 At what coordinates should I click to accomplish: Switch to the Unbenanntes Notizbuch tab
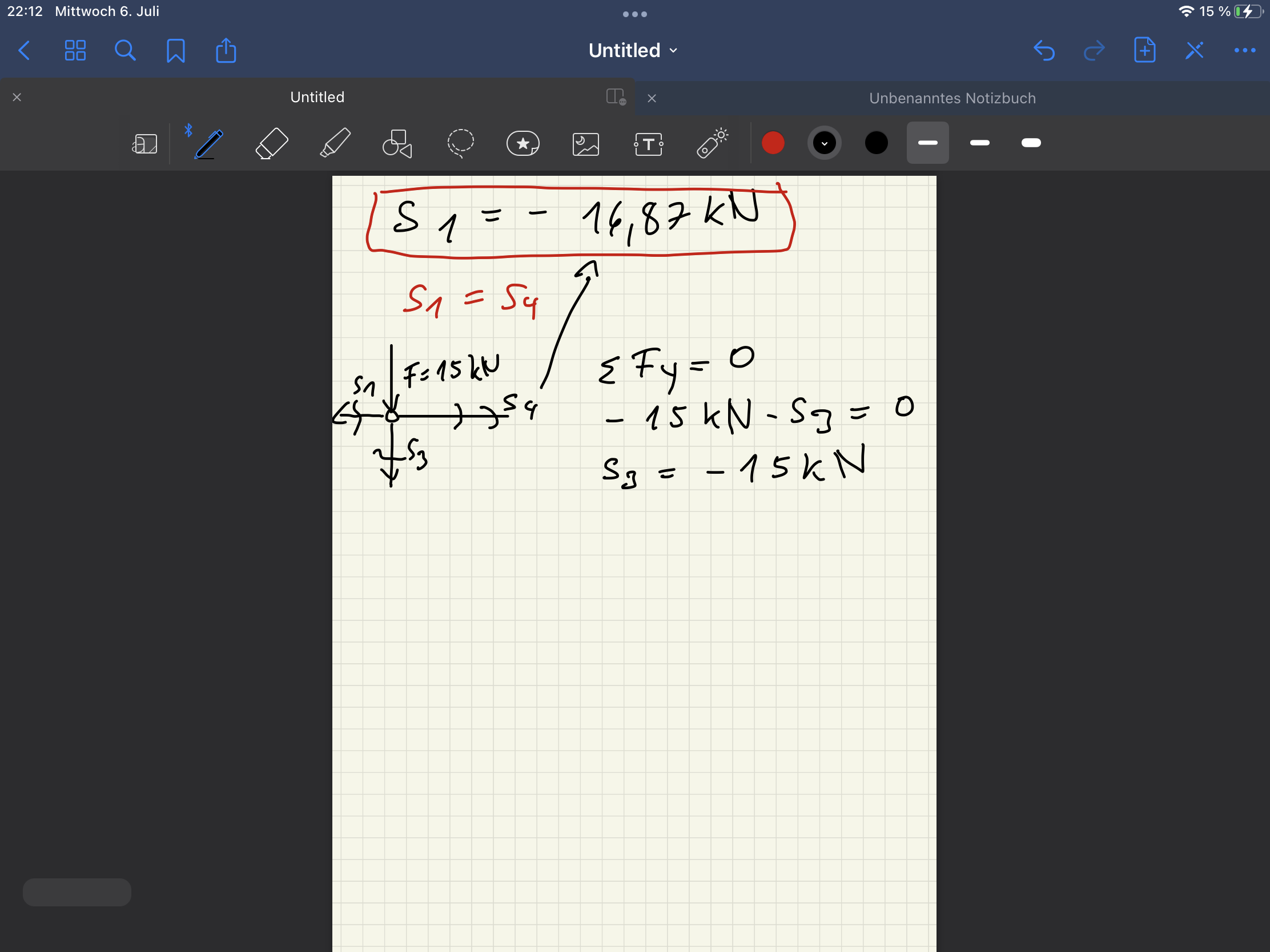pyautogui.click(x=952, y=98)
